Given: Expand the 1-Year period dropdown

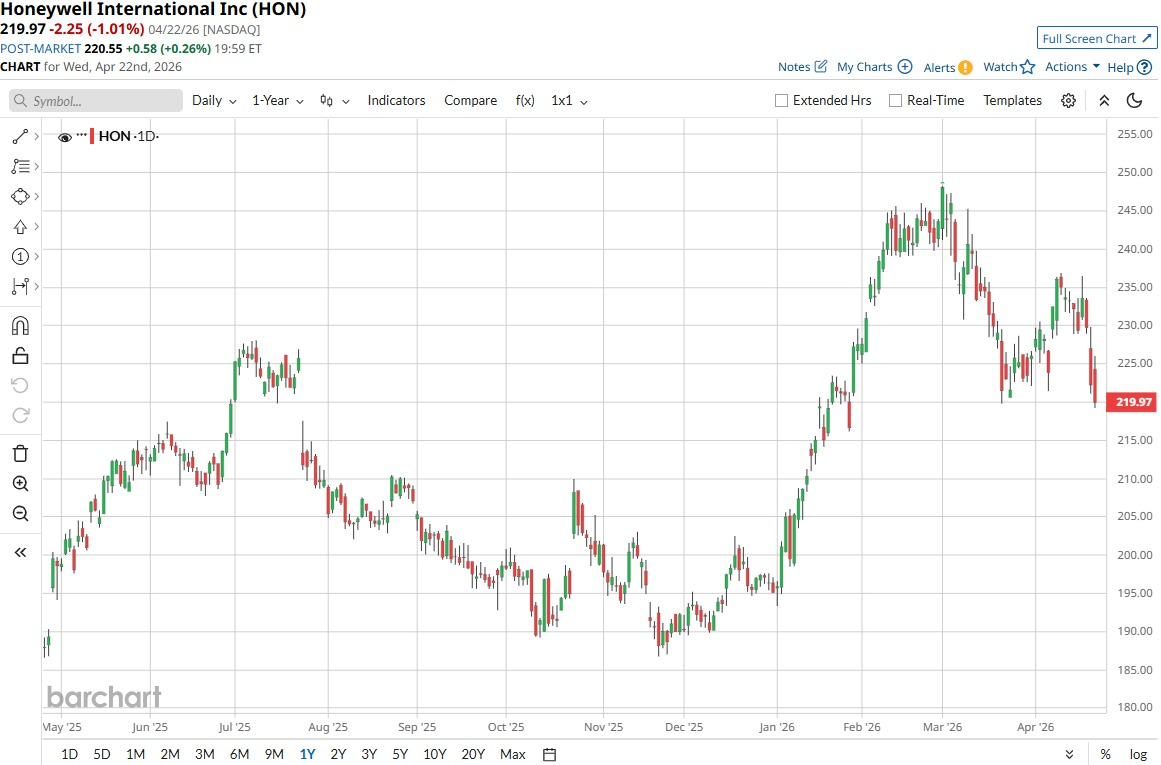Looking at the screenshot, I should coord(277,100).
